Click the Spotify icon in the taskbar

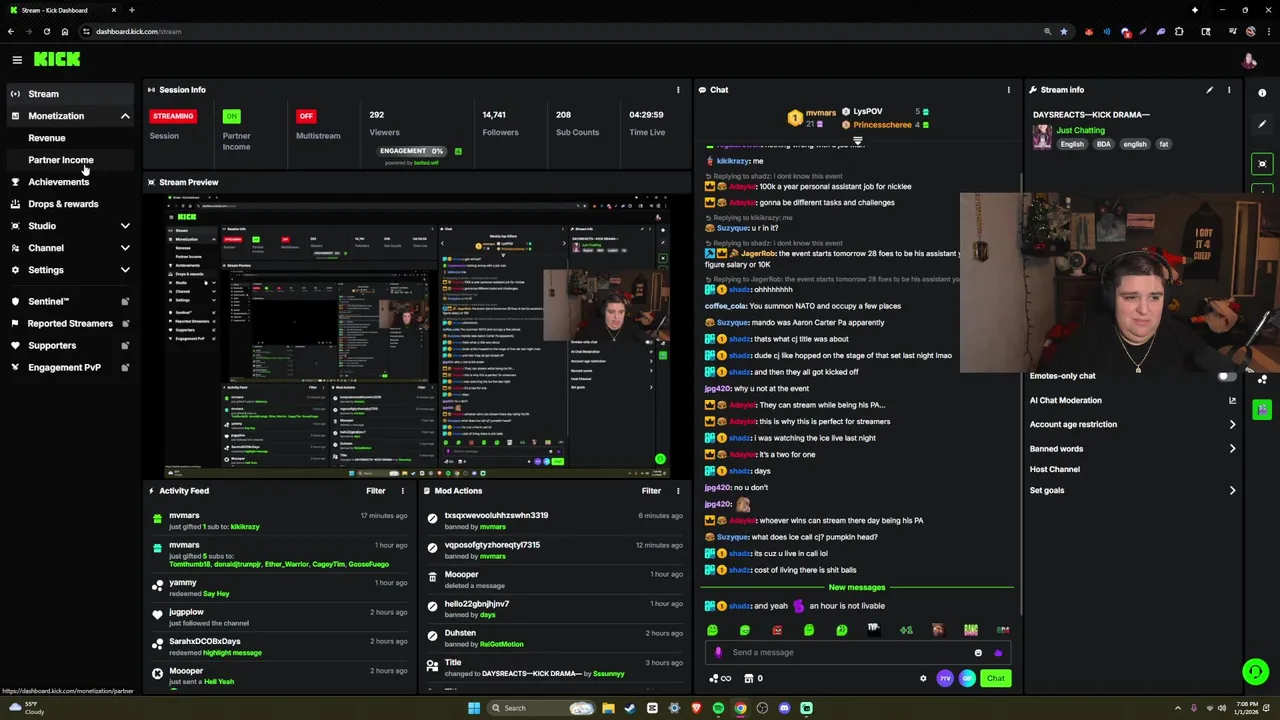click(x=718, y=708)
